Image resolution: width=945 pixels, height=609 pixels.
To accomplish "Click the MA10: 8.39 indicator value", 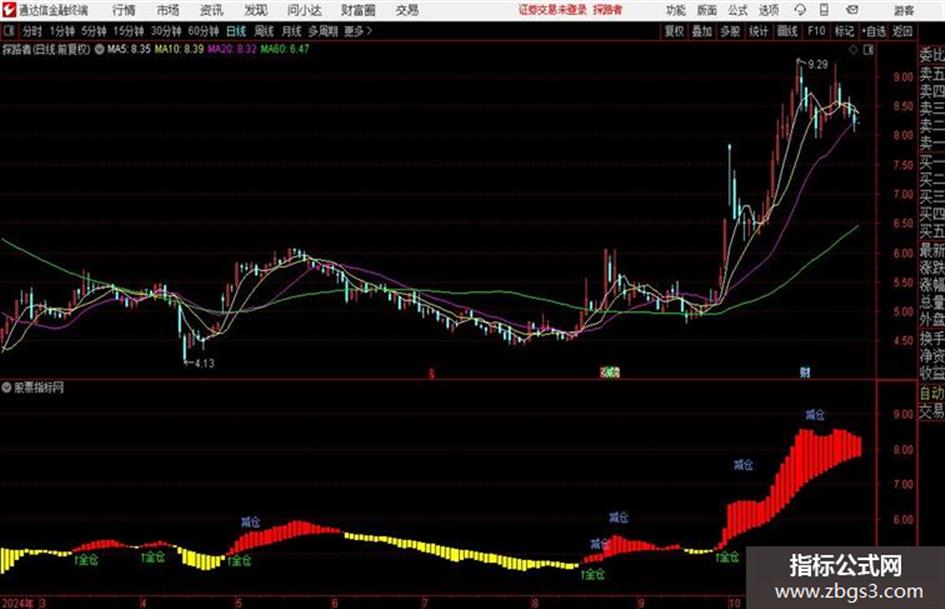I will click(179, 49).
